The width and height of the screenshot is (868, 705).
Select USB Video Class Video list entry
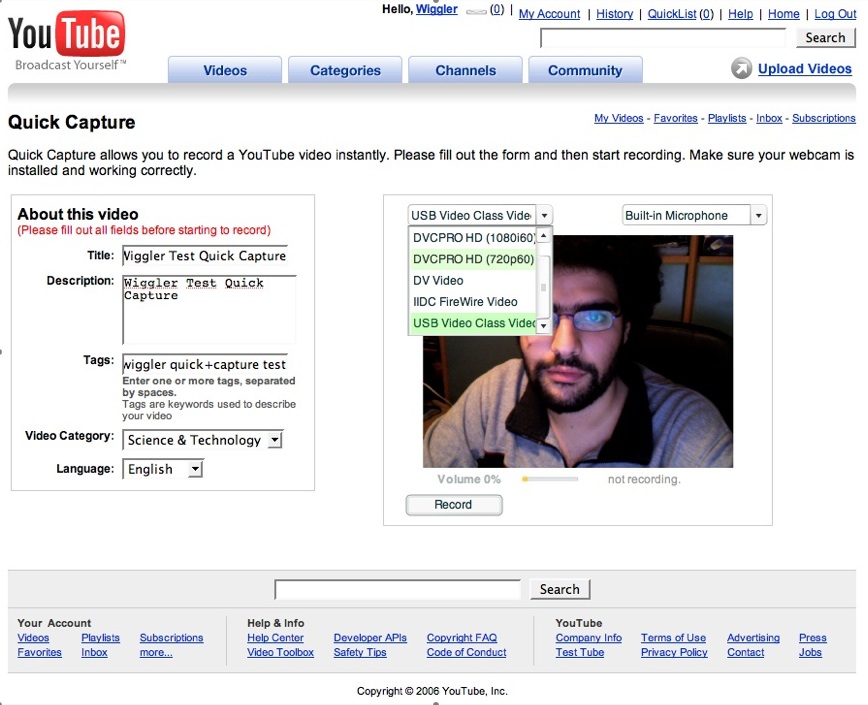pyautogui.click(x=473, y=323)
